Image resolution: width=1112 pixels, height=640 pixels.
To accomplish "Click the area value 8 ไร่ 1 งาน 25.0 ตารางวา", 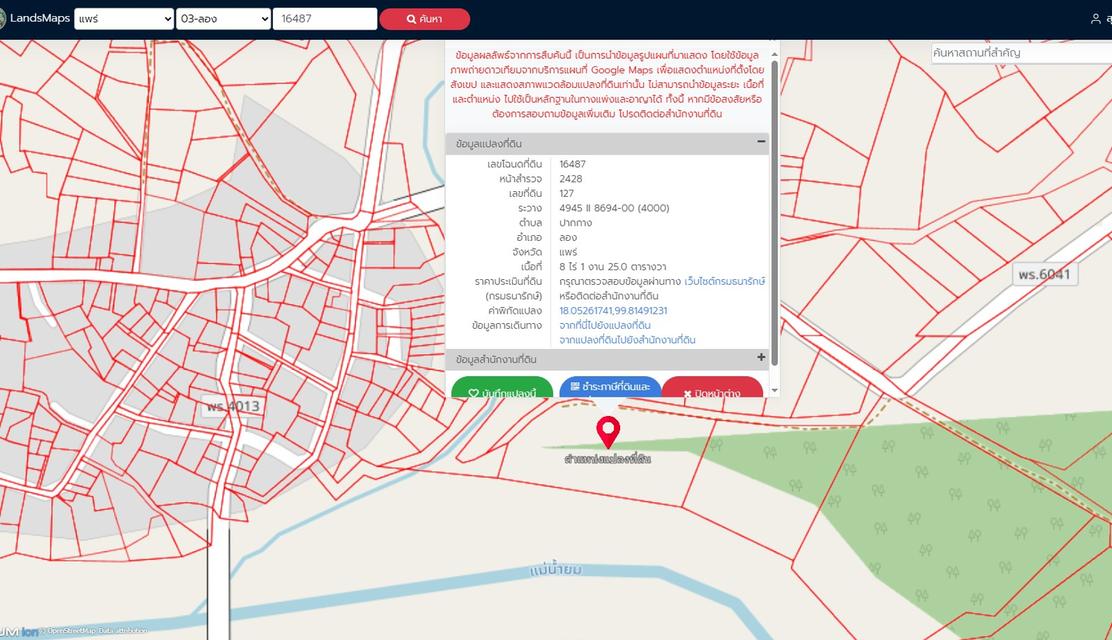I will click(x=613, y=267).
